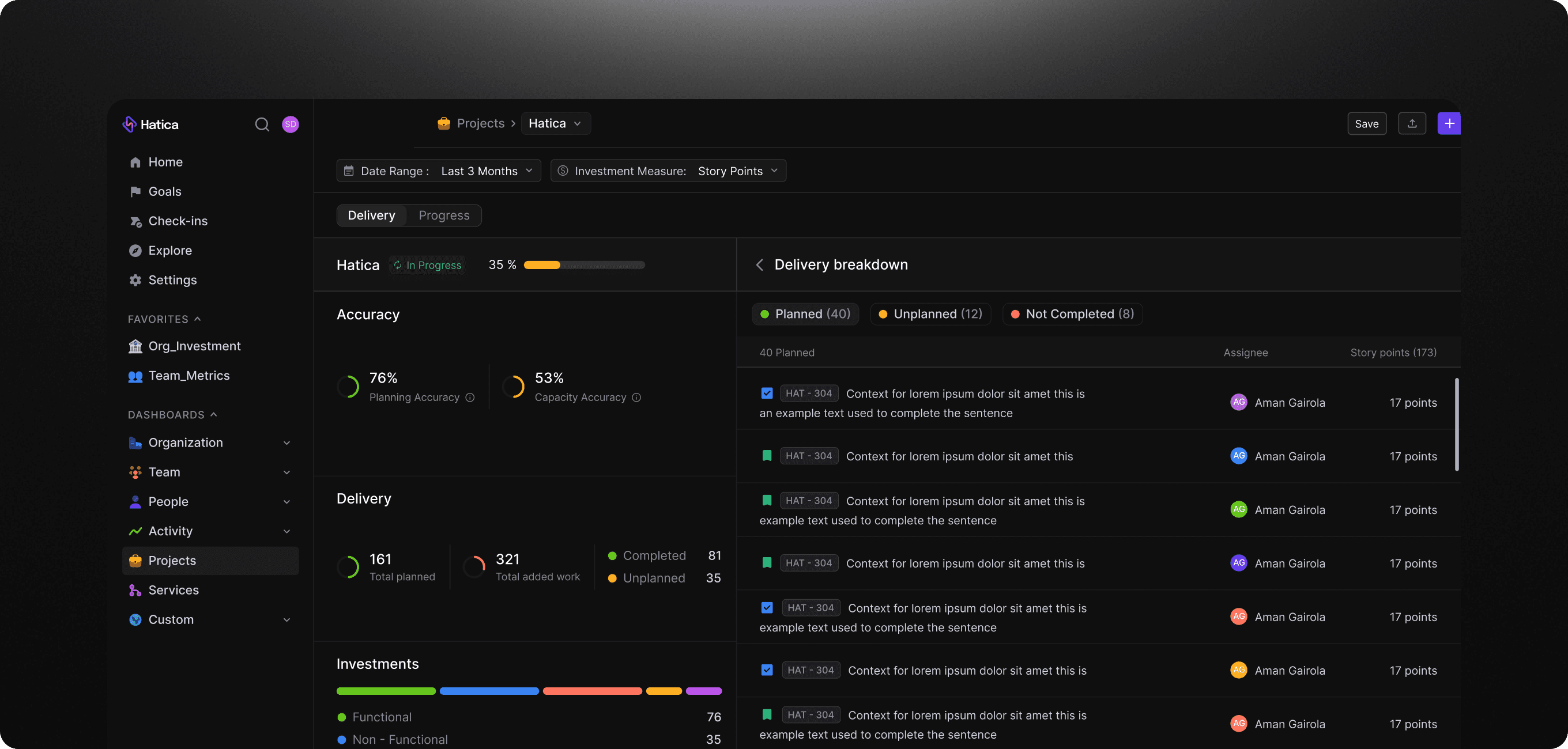Switch to the Progress tab
This screenshot has height=749, width=1568.
click(444, 215)
